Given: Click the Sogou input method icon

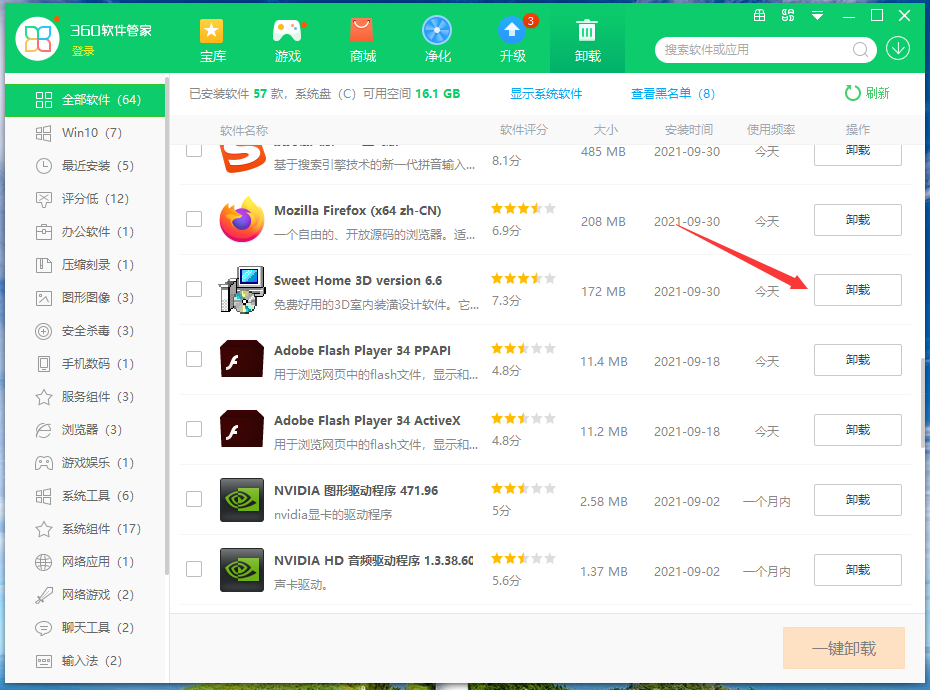Looking at the screenshot, I should click(x=242, y=158).
